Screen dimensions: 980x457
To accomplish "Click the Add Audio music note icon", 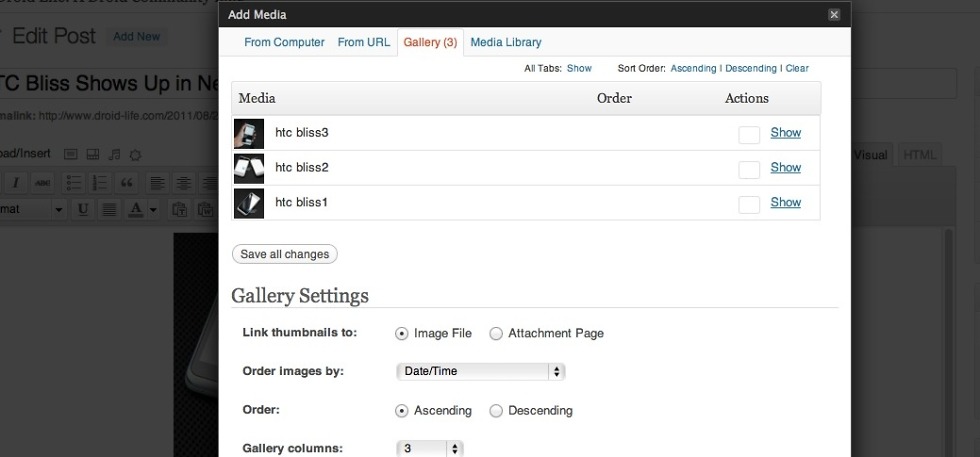I will 114,155.
